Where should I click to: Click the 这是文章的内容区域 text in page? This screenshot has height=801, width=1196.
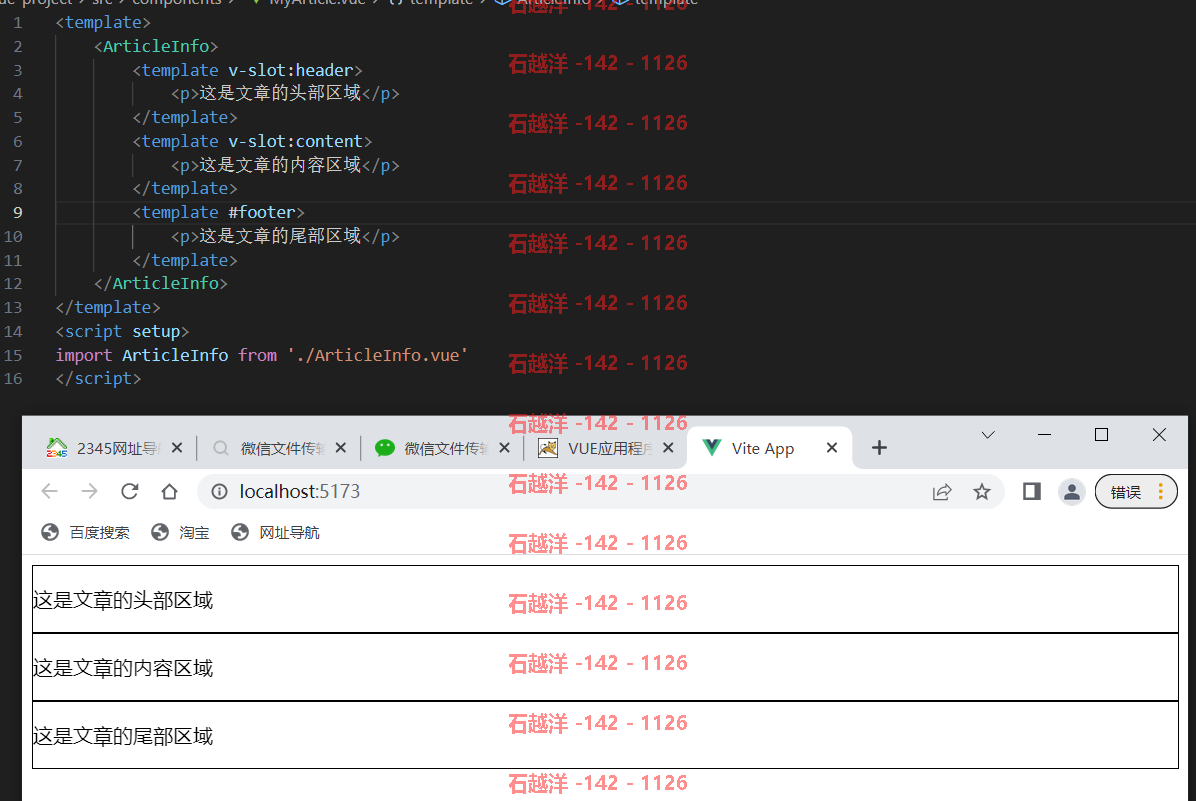(x=123, y=668)
